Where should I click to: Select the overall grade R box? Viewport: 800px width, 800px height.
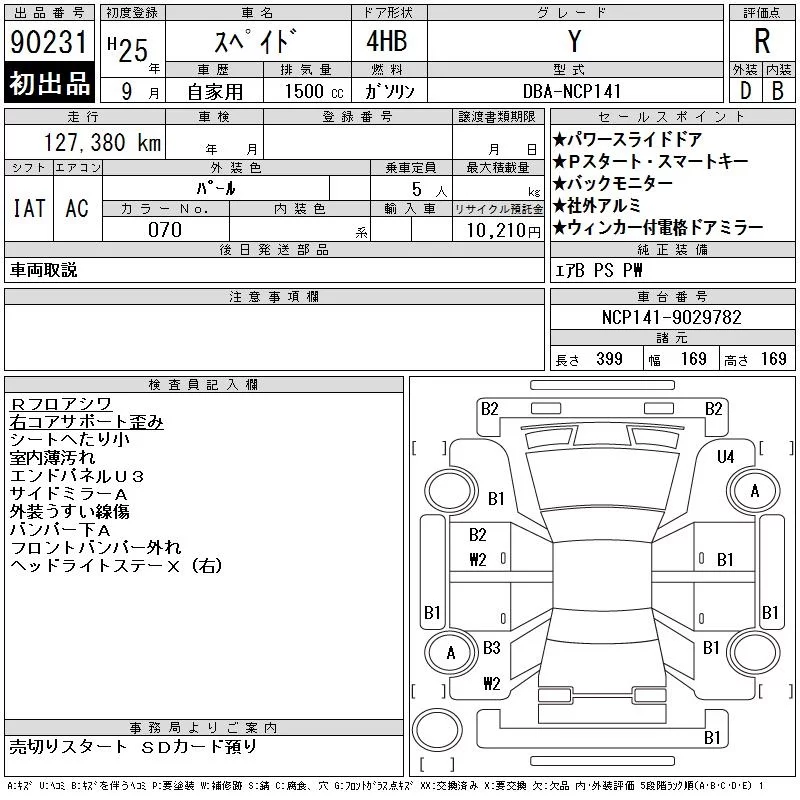(762, 41)
